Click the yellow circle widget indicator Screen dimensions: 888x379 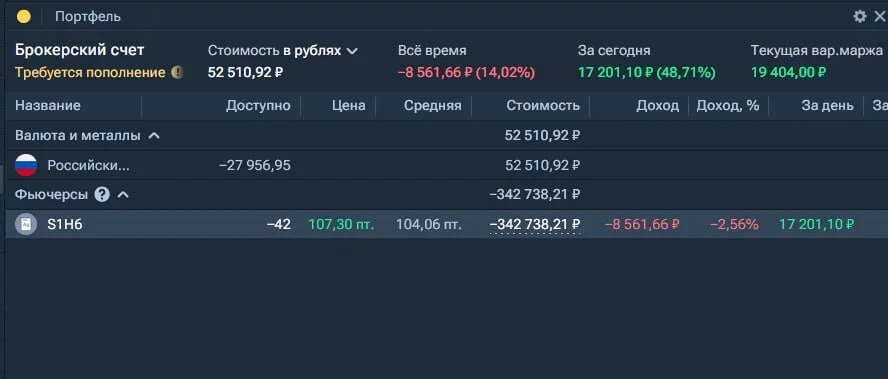24,16
